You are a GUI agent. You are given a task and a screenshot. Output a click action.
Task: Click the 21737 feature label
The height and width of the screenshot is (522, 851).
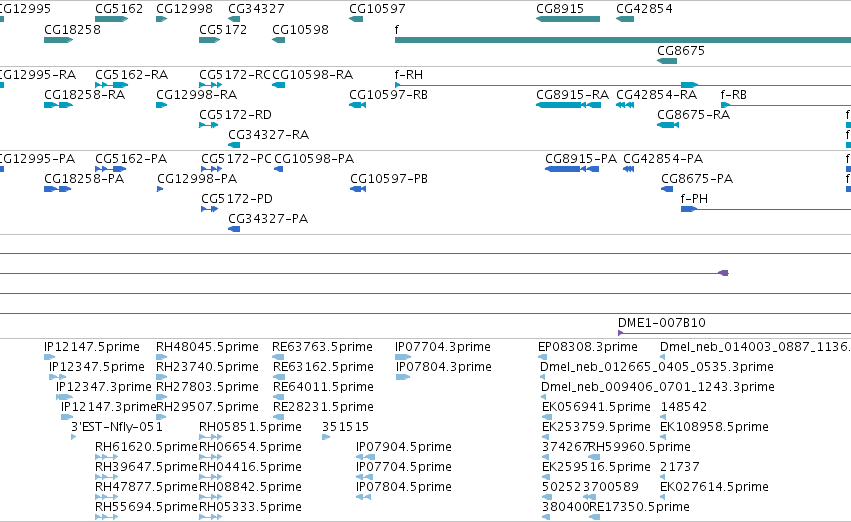click(680, 467)
